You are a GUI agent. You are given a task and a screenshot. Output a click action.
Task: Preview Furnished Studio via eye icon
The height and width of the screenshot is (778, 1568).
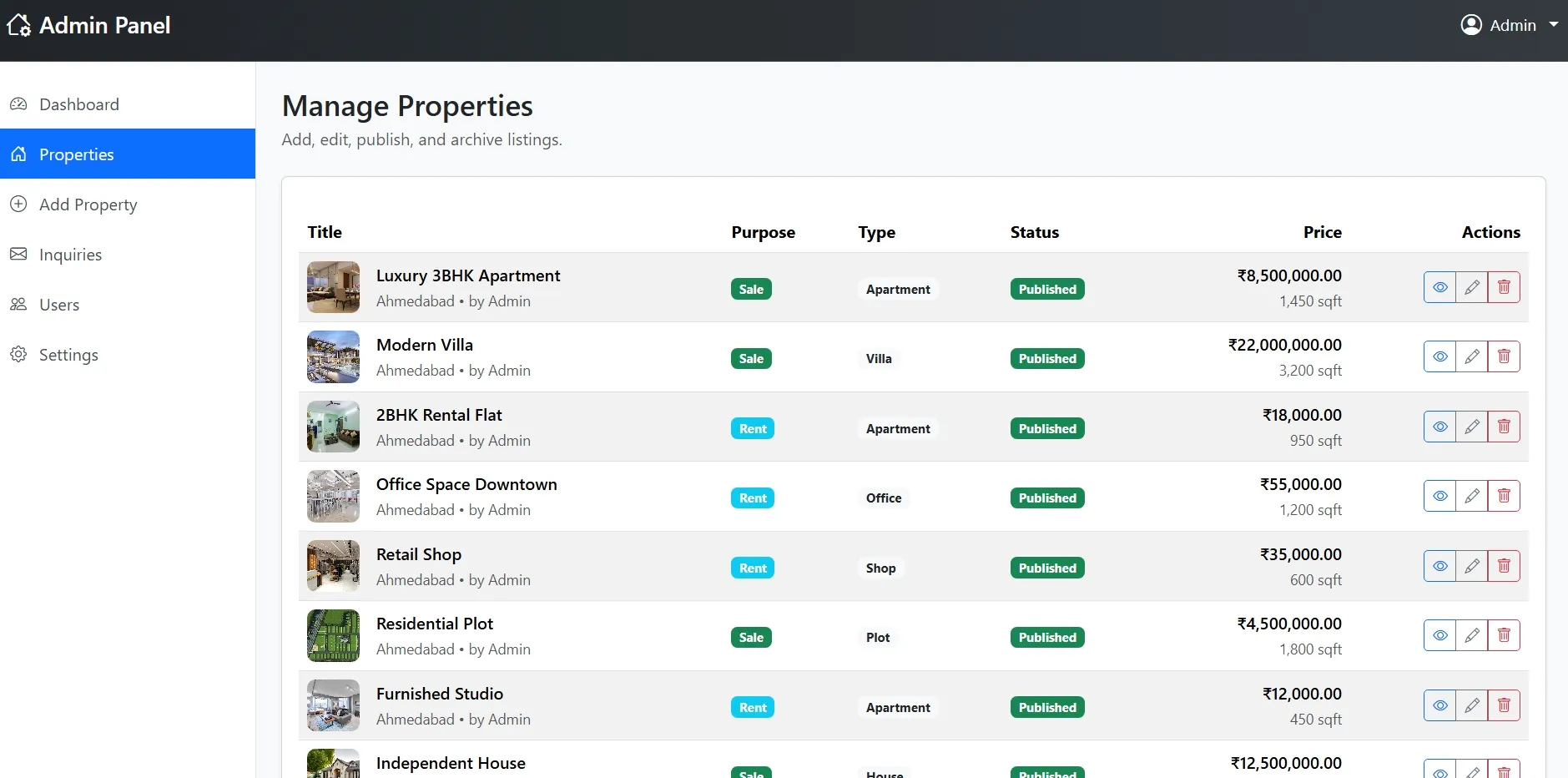pyautogui.click(x=1440, y=705)
